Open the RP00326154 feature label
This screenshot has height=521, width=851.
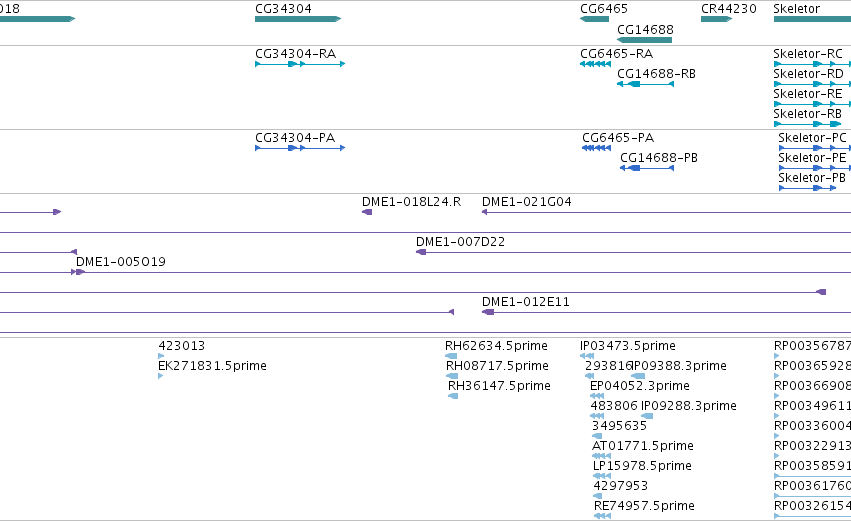[x=812, y=507]
